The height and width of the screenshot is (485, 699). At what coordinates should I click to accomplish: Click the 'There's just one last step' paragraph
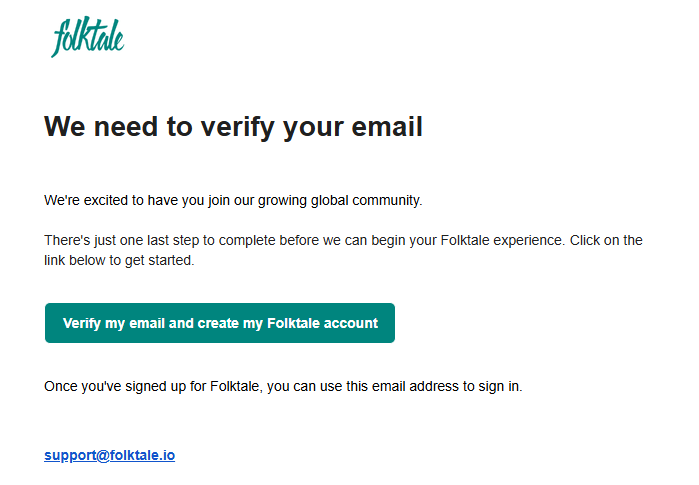(x=343, y=250)
